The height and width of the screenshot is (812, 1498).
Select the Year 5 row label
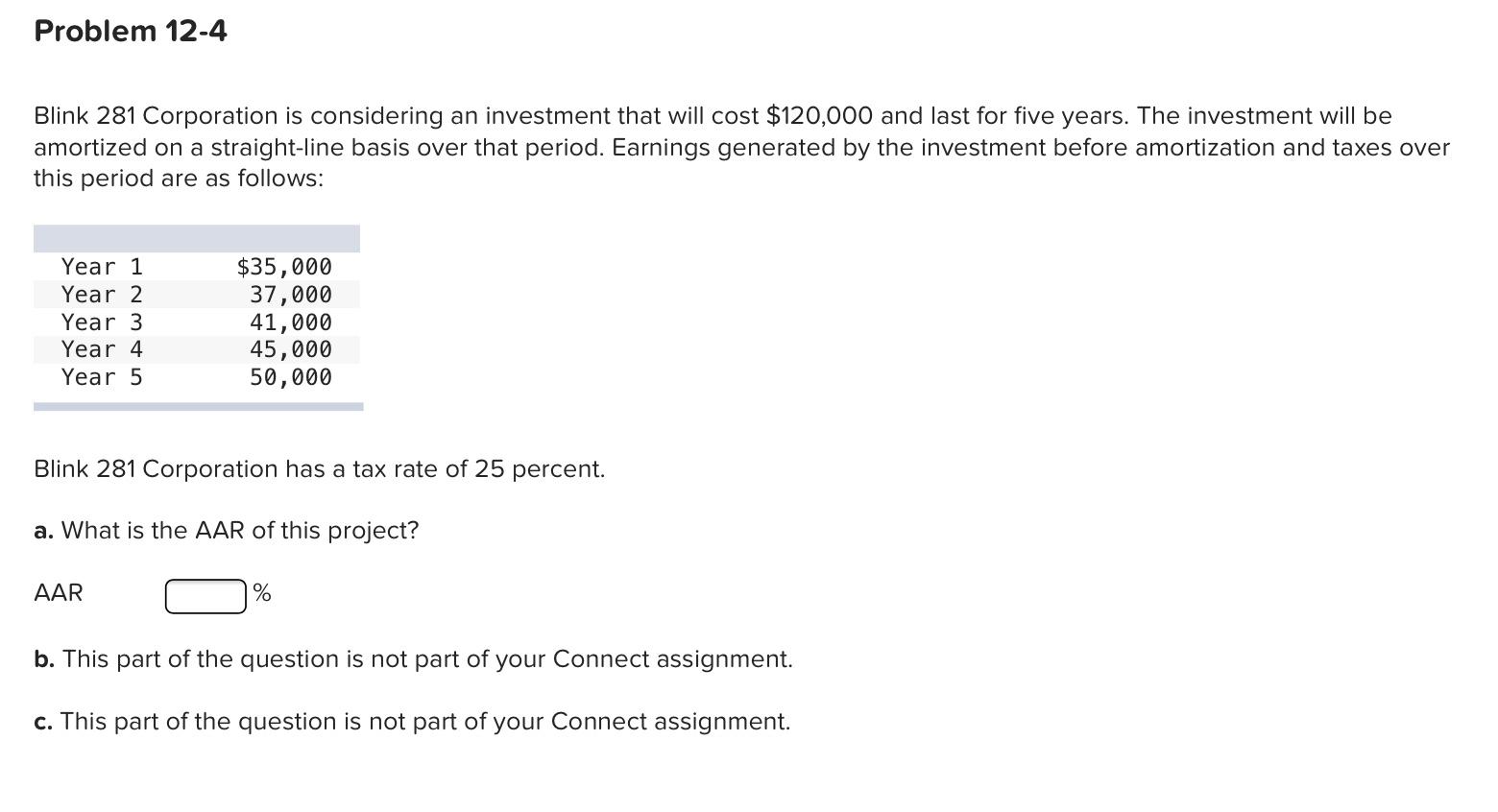tap(102, 377)
